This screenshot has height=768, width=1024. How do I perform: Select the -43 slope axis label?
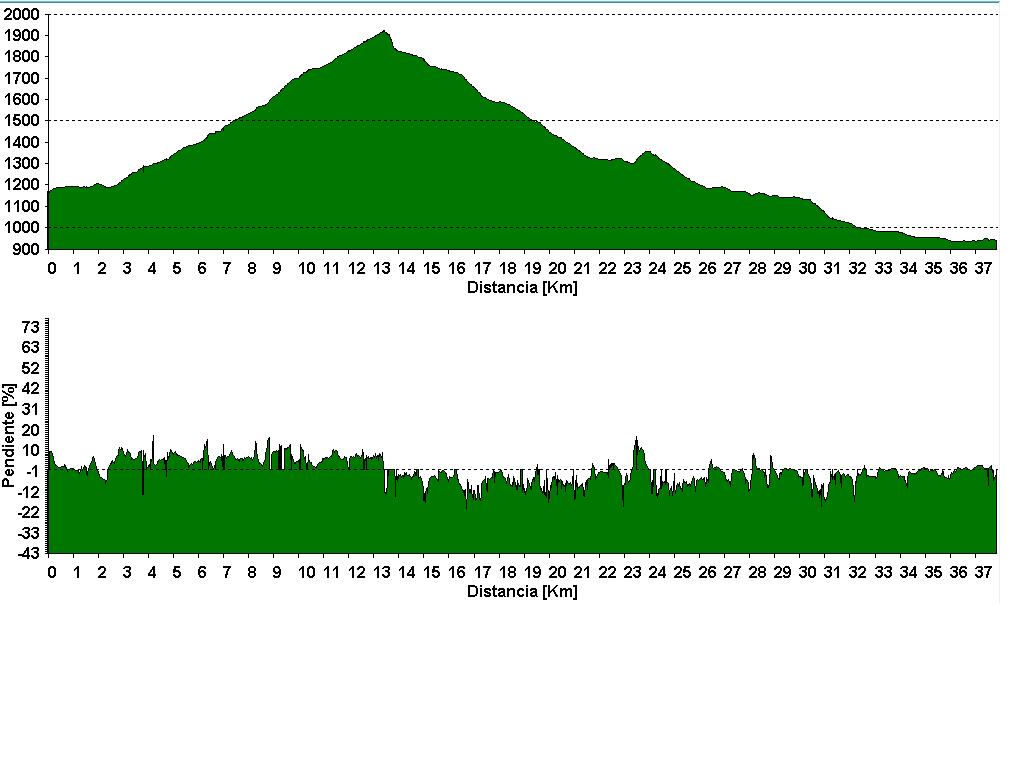click(27, 553)
